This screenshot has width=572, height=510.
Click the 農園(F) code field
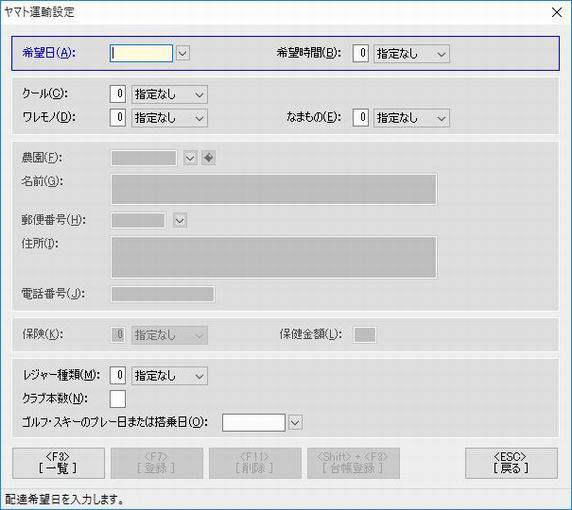tap(144, 158)
